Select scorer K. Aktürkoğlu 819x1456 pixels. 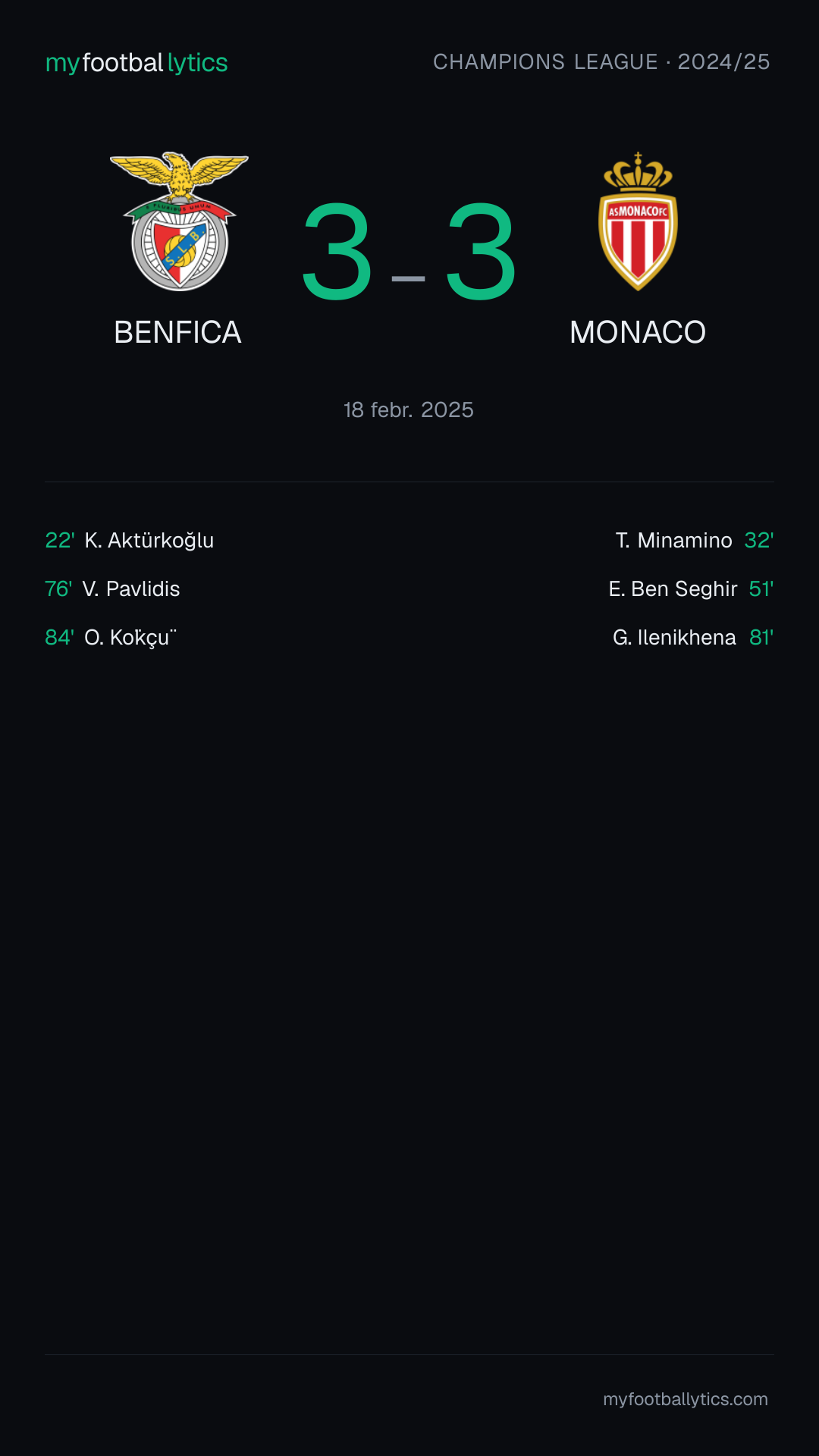click(x=149, y=541)
